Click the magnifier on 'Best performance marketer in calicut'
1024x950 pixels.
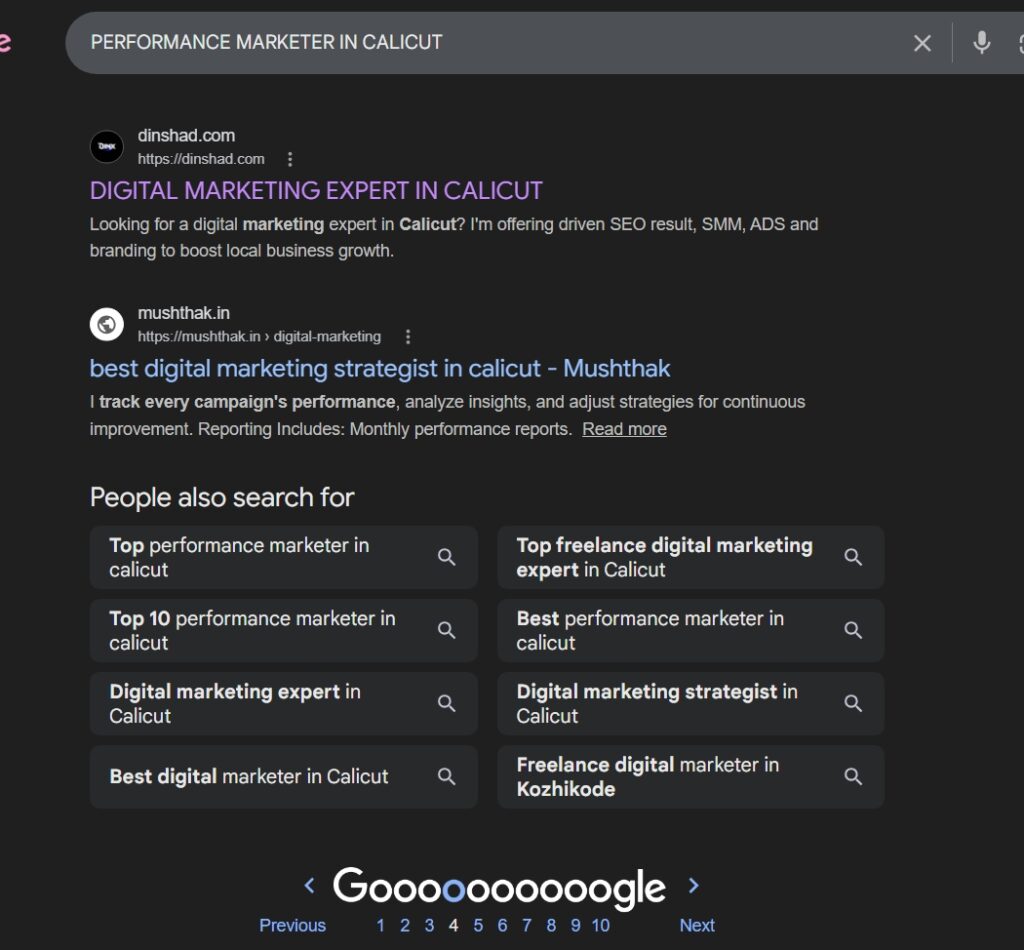pyautogui.click(x=853, y=630)
